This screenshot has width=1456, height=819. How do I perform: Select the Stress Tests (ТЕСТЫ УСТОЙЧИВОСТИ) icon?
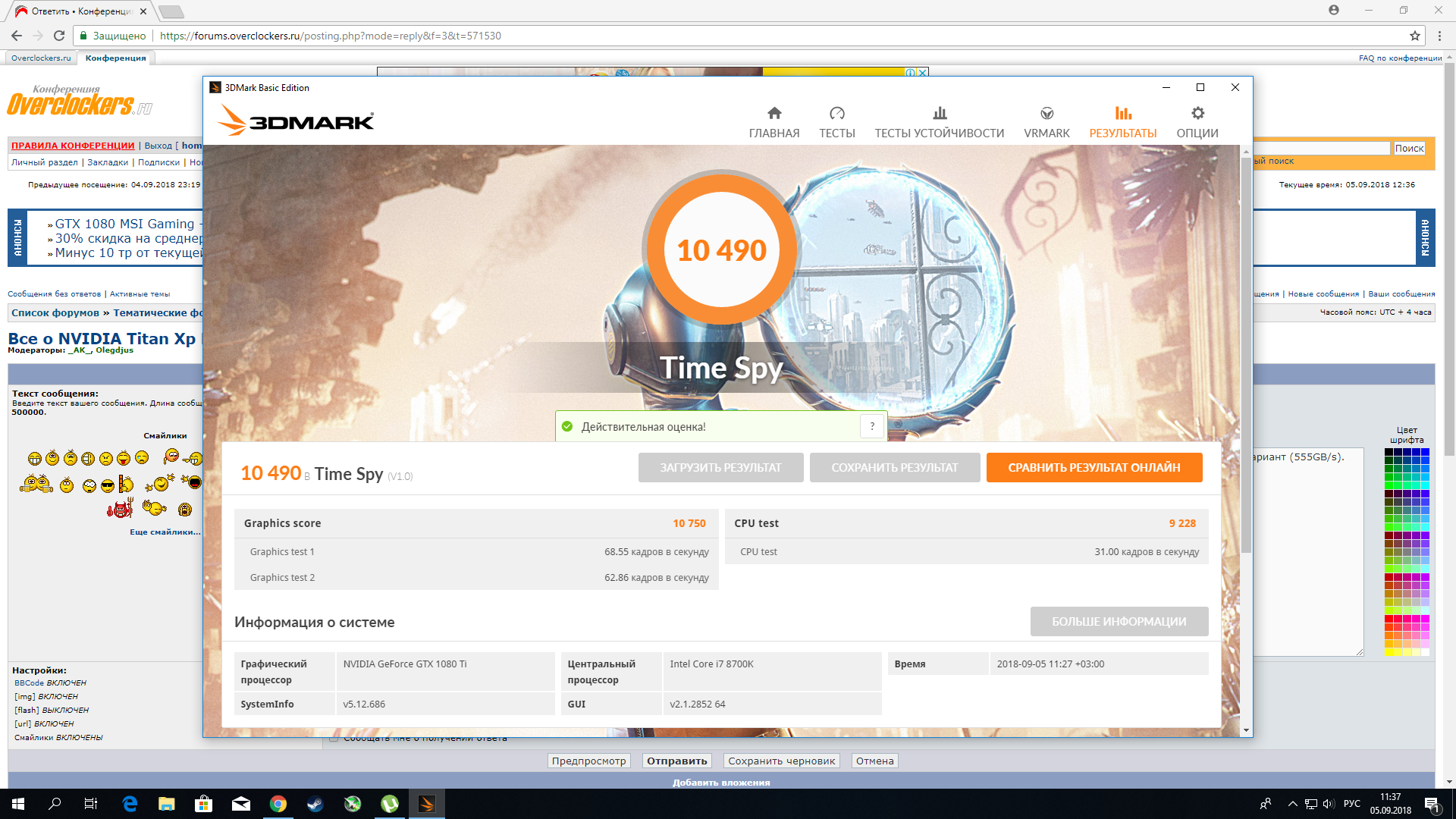pos(939,114)
